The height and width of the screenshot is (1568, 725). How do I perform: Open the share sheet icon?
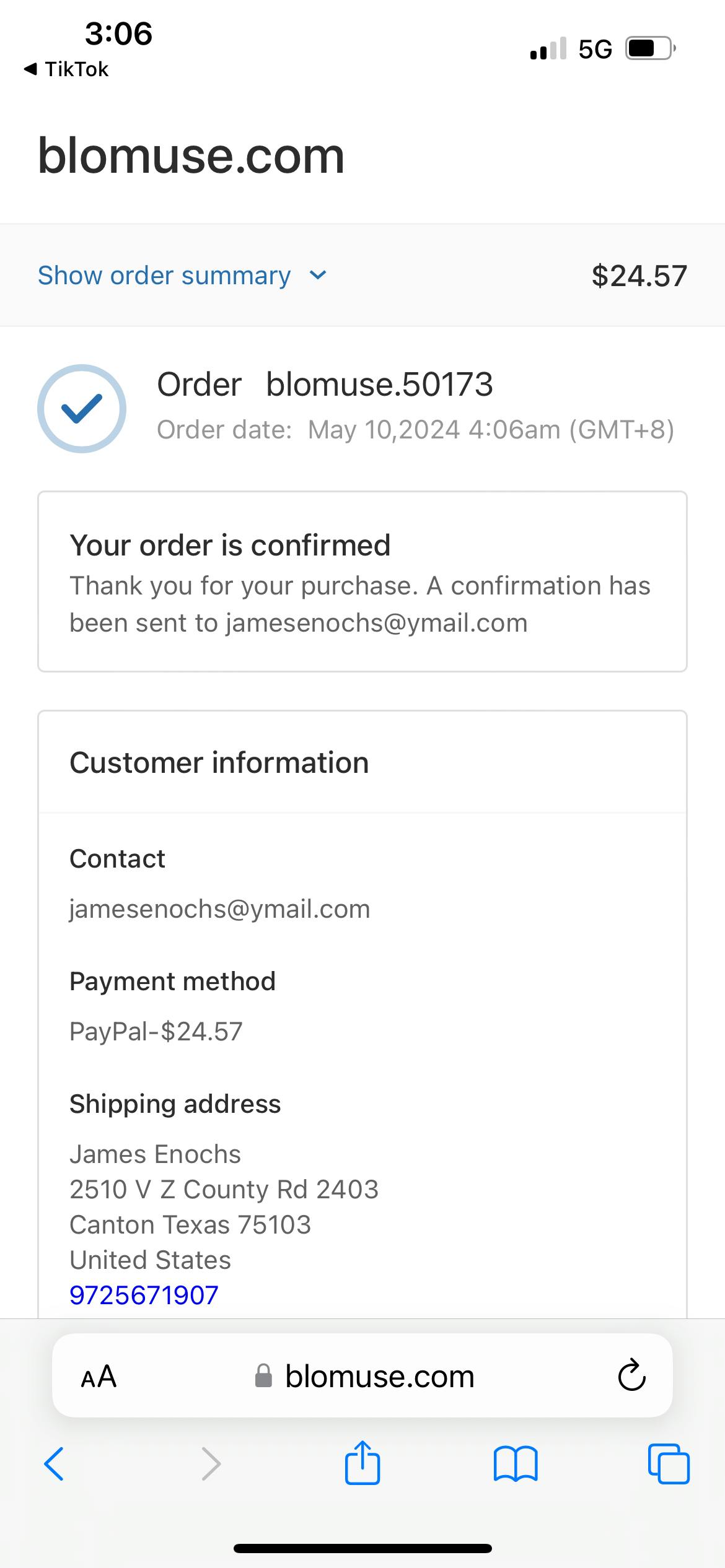[x=362, y=1462]
